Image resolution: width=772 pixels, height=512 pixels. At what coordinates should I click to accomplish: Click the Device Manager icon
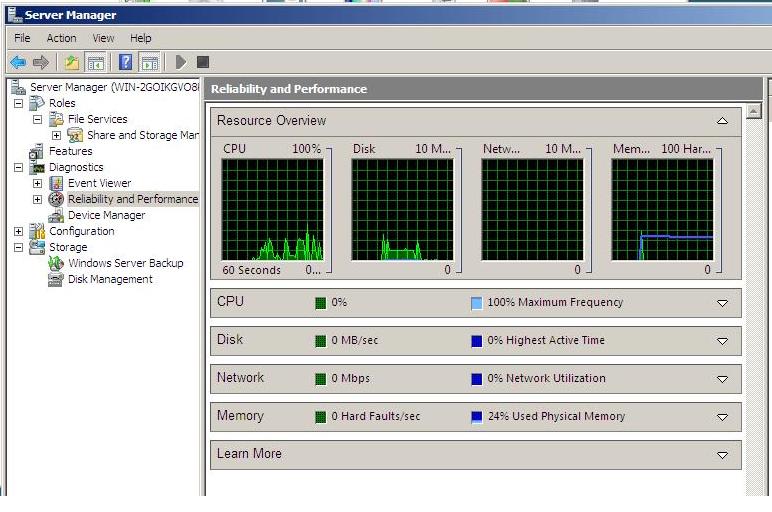pyautogui.click(x=56, y=215)
